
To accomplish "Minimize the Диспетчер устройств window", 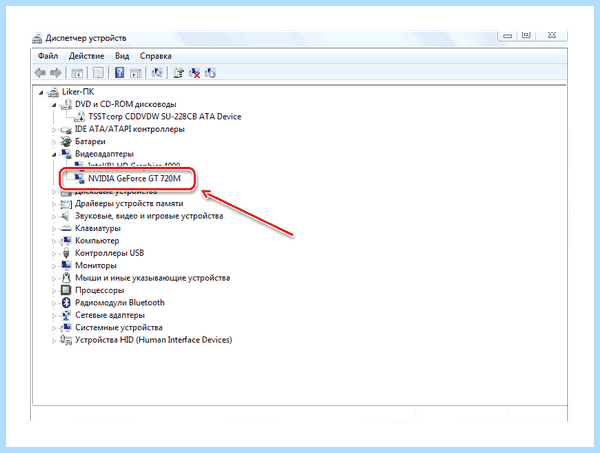I will (507, 35).
